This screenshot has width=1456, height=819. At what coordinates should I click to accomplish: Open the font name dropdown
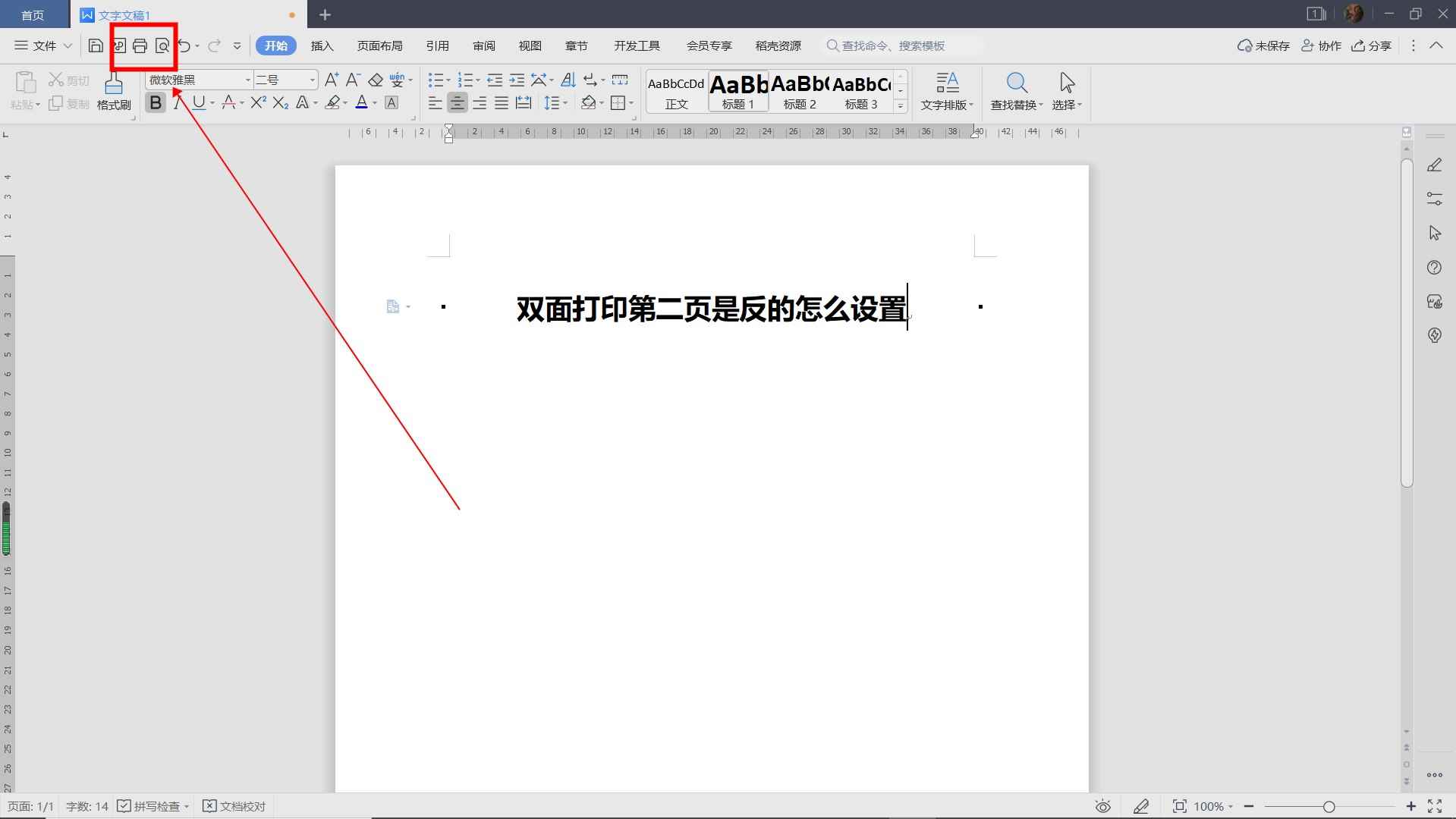tap(248, 79)
